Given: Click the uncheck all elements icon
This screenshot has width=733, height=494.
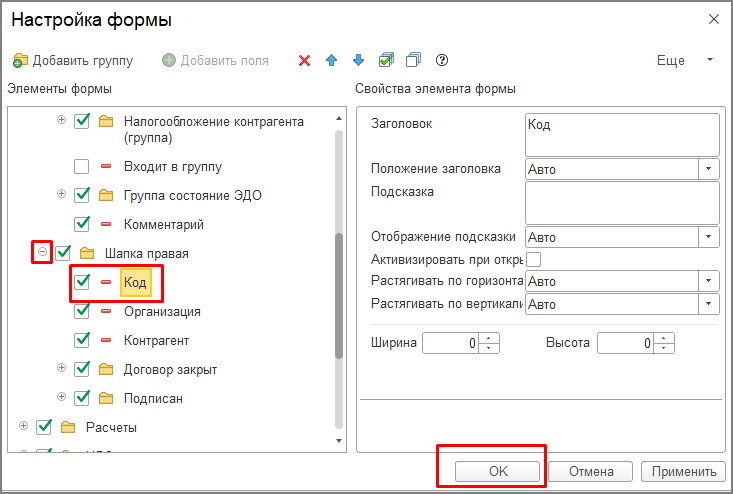Looking at the screenshot, I should [x=413, y=61].
